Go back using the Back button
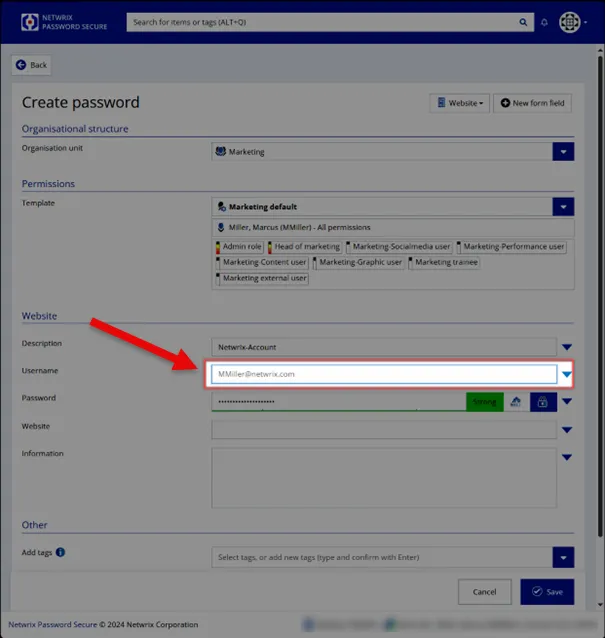This screenshot has width=605, height=638. click(31, 65)
